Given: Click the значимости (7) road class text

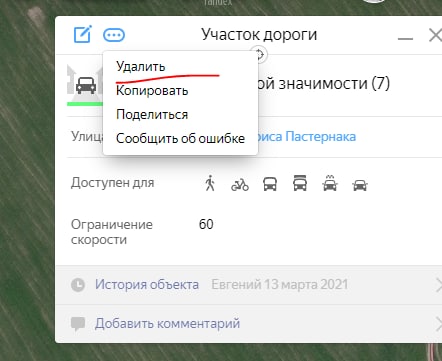Looking at the screenshot, I should [x=334, y=83].
